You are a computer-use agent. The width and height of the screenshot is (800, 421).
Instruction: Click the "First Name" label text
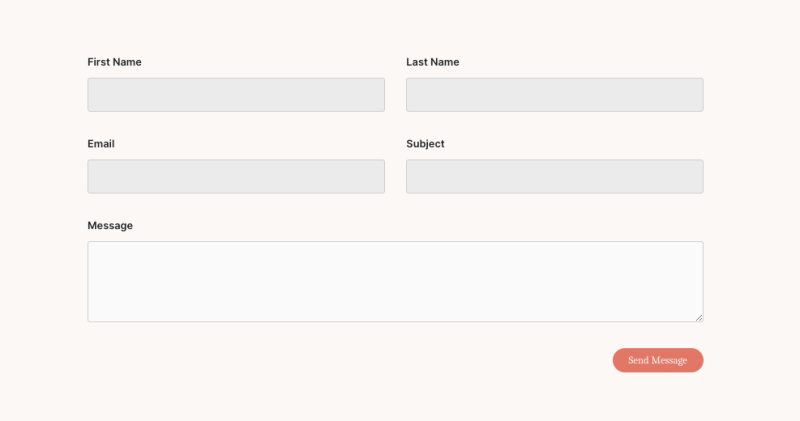(114, 62)
